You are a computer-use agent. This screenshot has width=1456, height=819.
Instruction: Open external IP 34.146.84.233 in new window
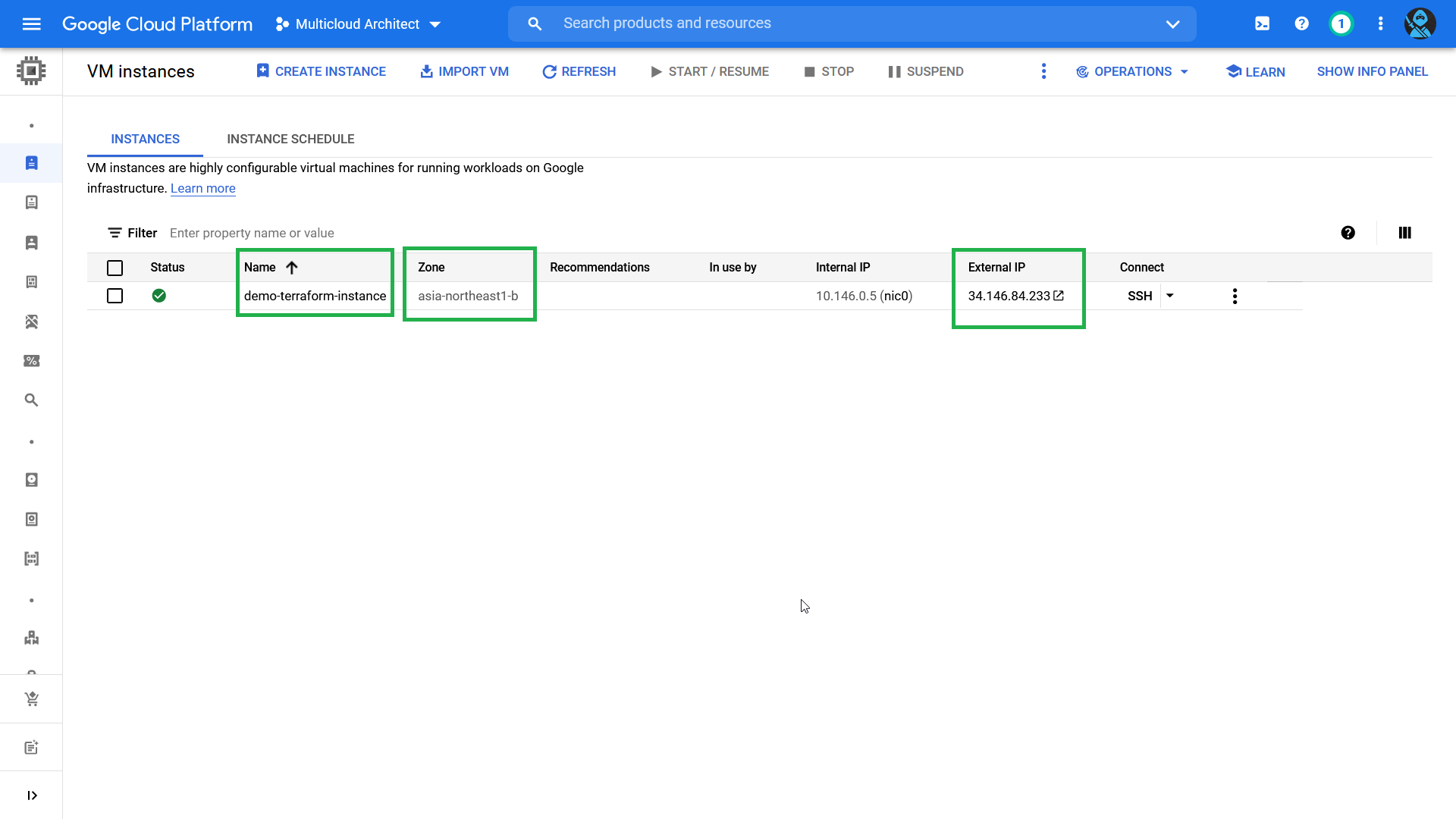(1059, 296)
